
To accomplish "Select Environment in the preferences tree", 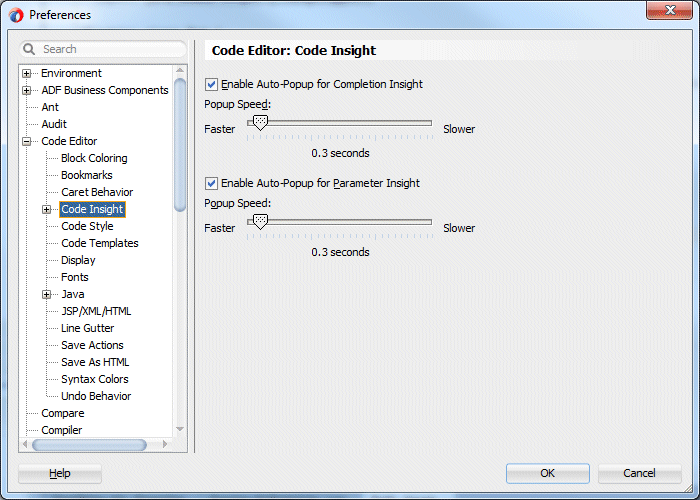I will click(71, 73).
